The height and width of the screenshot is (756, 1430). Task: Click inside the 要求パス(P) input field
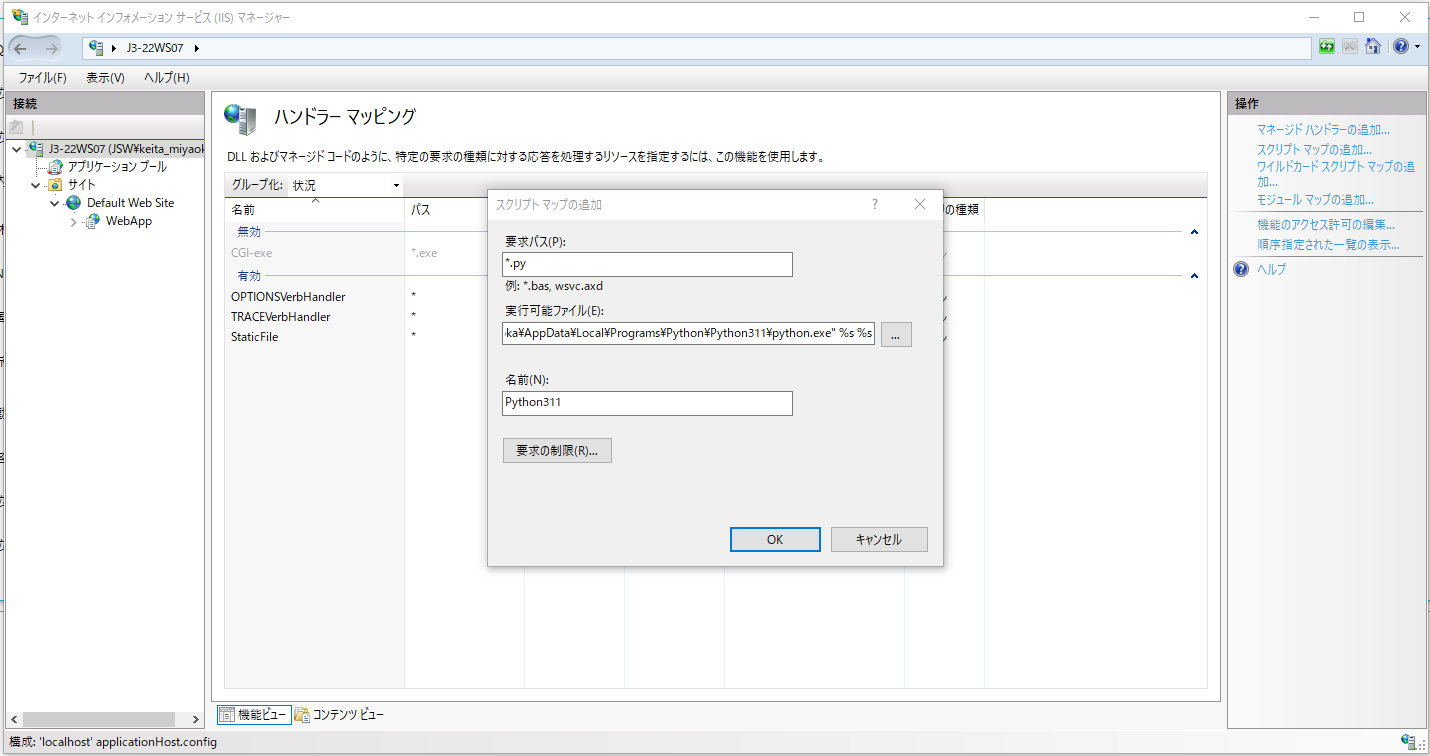(x=646, y=264)
